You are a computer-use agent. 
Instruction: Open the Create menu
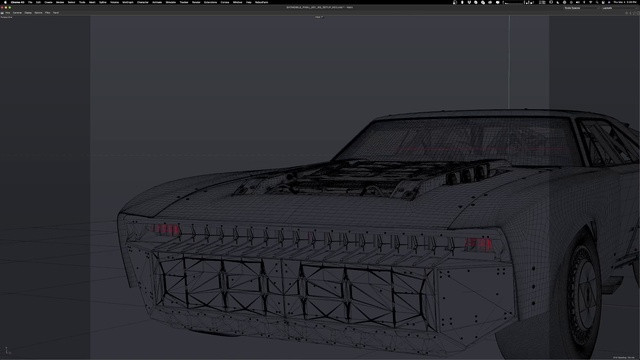tap(48, 2)
